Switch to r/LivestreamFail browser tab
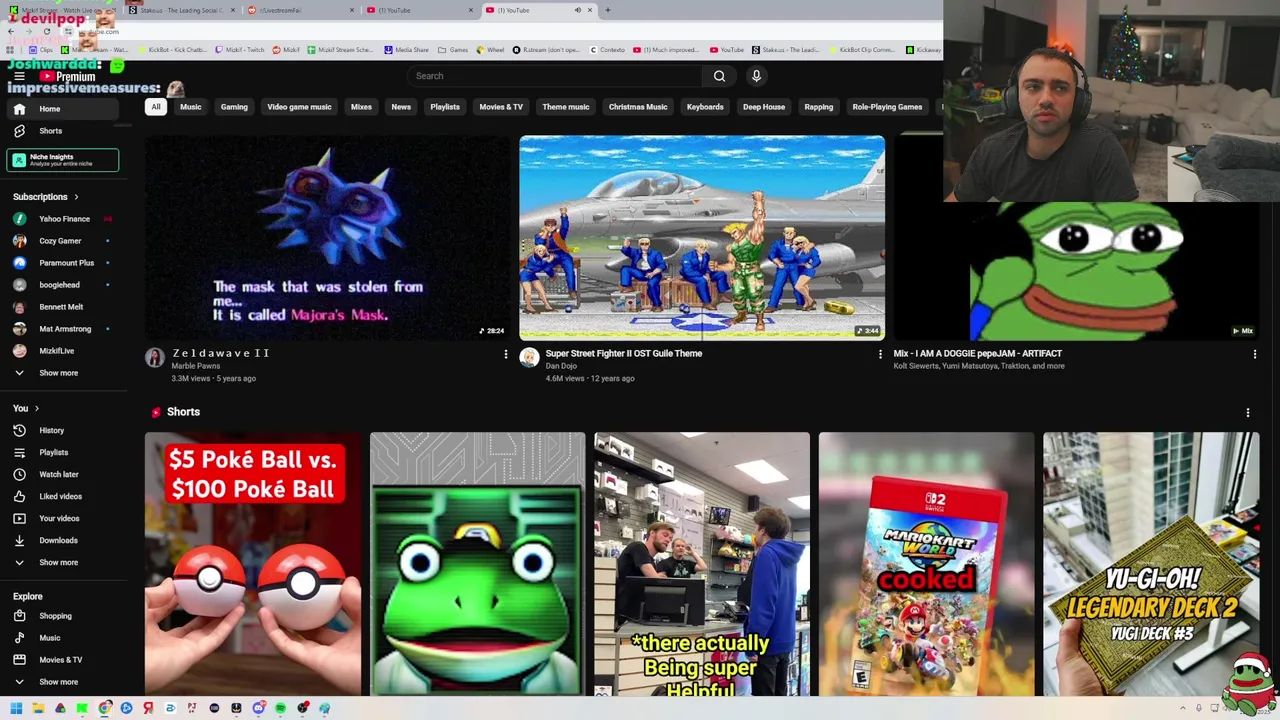The height and width of the screenshot is (720, 1280). click(300, 10)
